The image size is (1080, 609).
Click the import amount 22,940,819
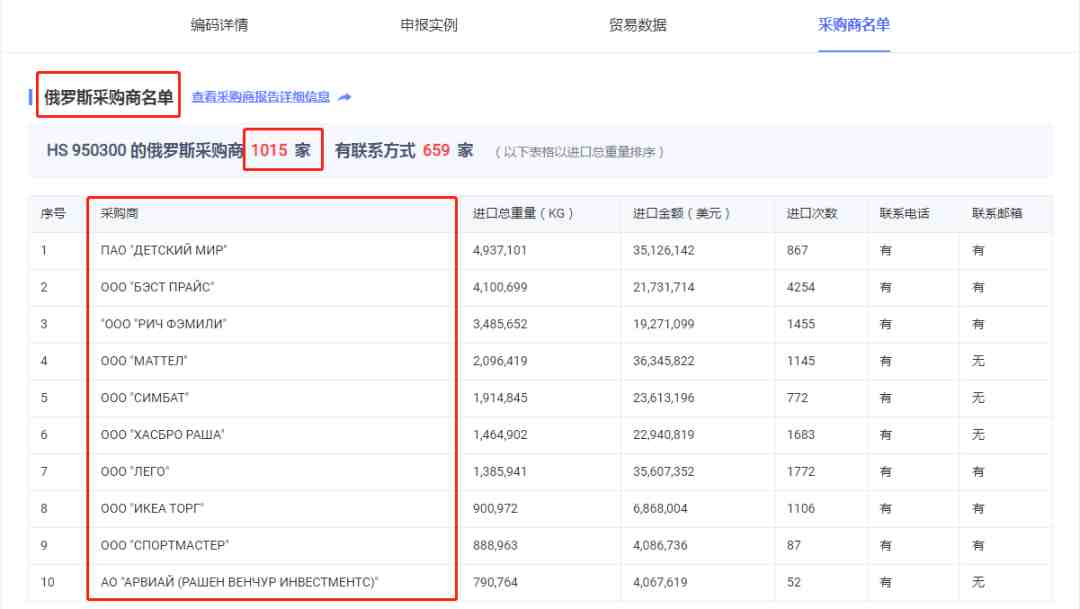click(x=664, y=435)
